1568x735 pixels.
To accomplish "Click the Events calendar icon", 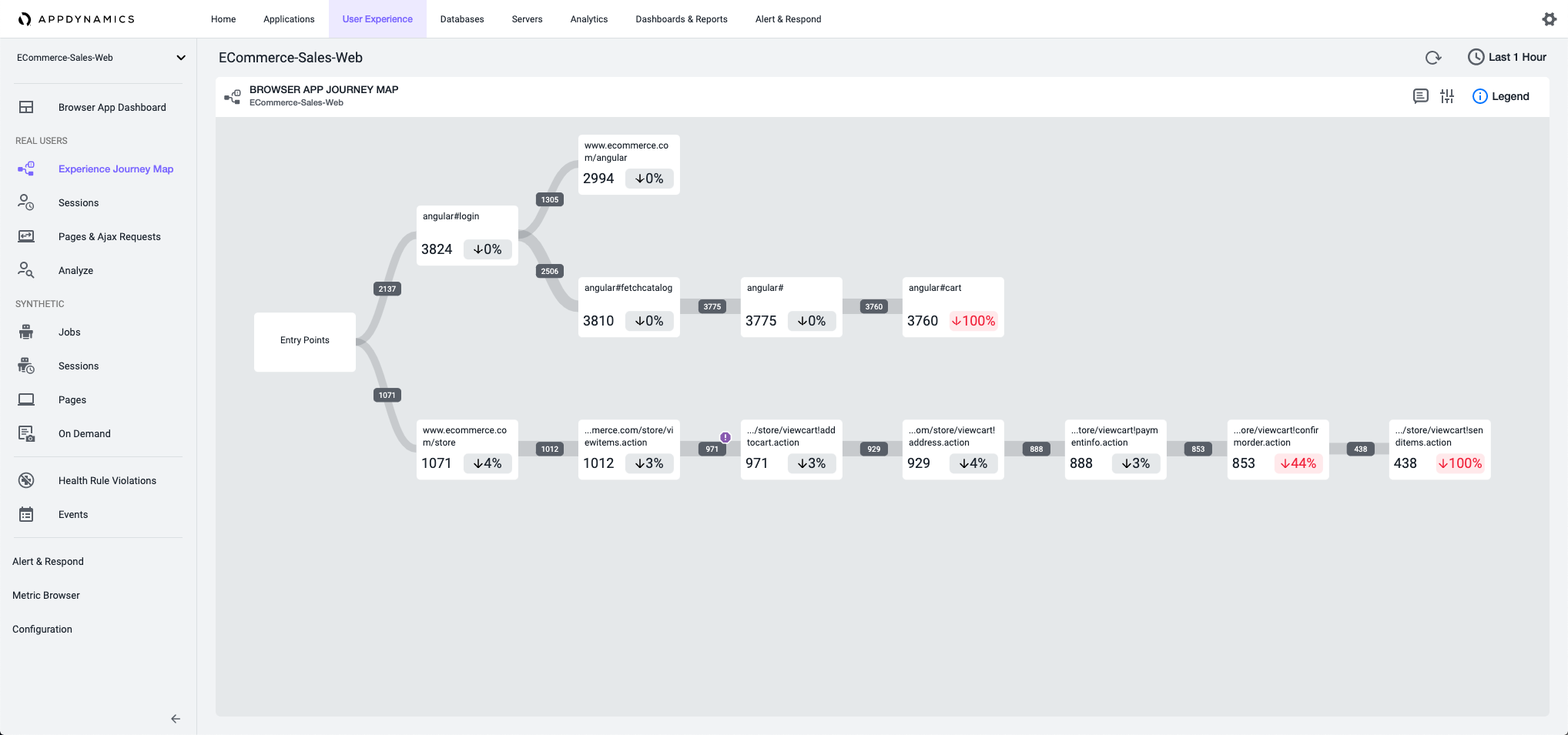I will 26,514.
